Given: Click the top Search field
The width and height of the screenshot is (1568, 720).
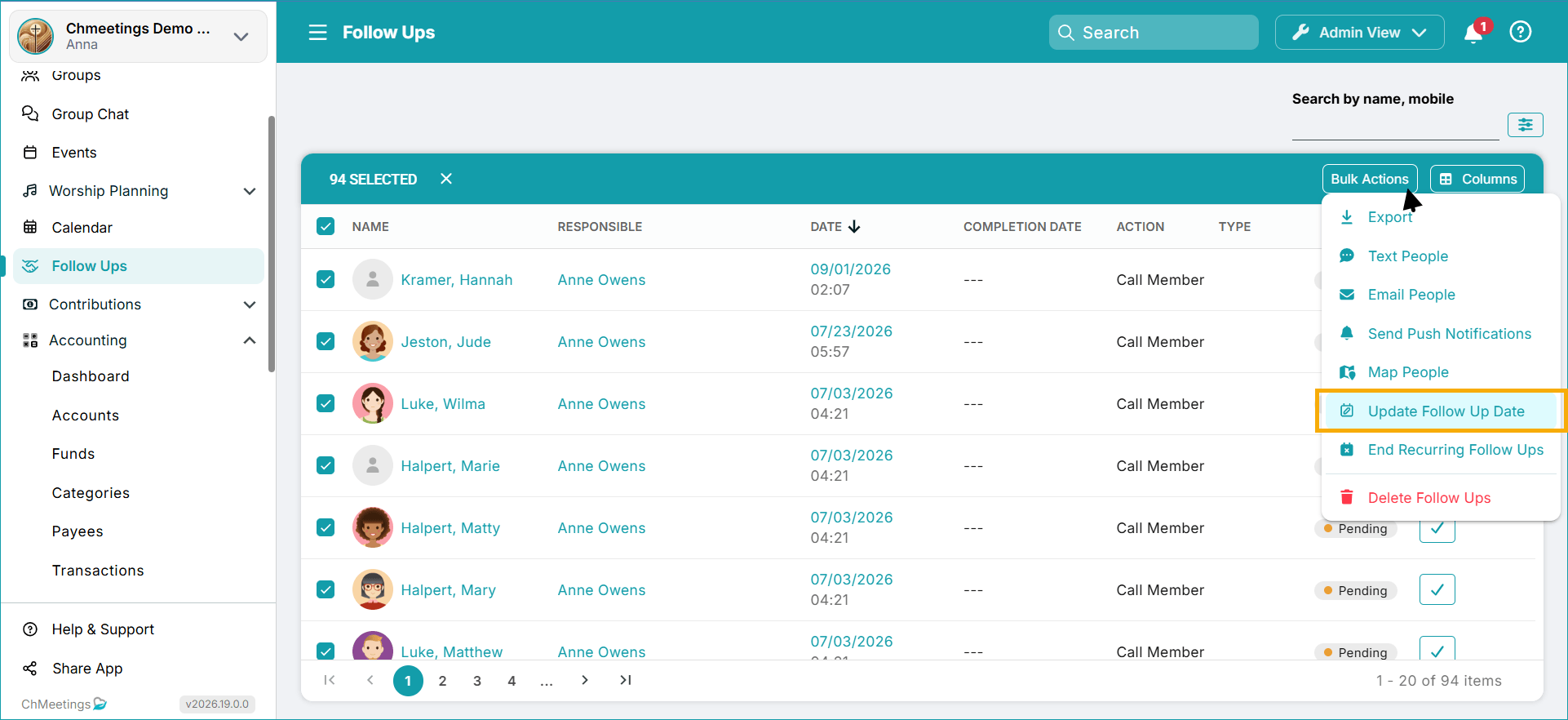Looking at the screenshot, I should coord(1154,33).
